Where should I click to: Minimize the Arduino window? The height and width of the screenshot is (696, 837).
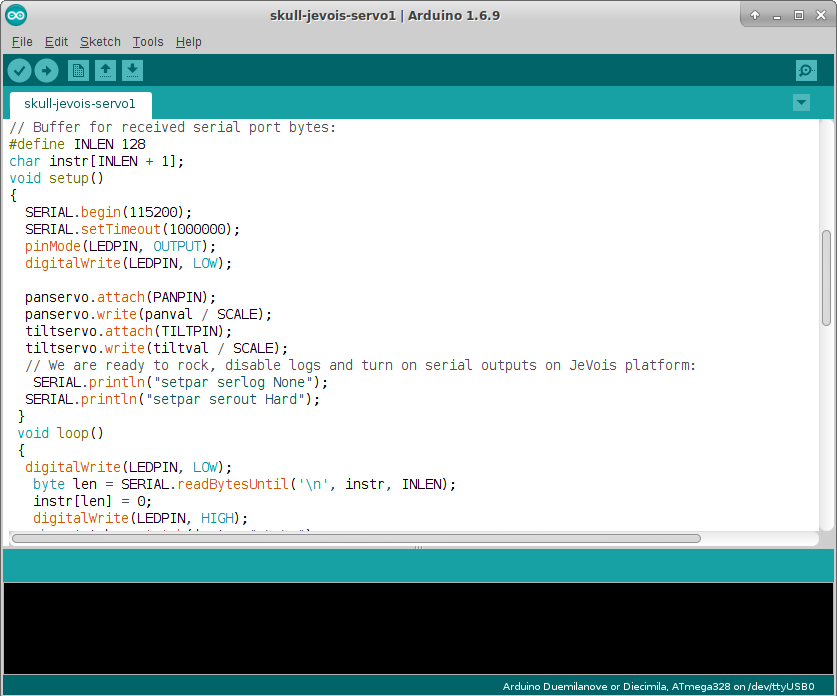[x=777, y=16]
